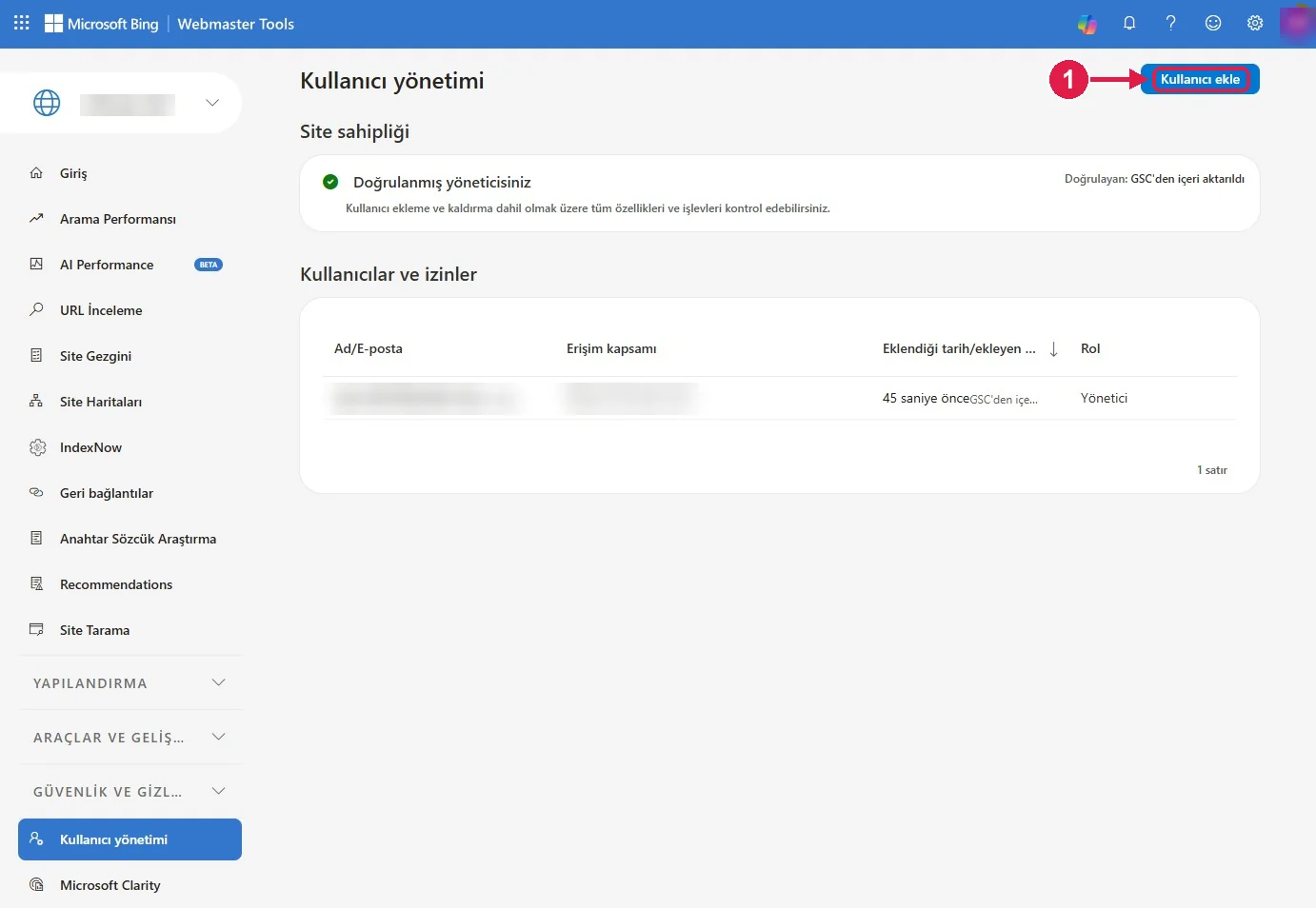
Task: Click the Microsoft Bing logo
Action: point(102,24)
